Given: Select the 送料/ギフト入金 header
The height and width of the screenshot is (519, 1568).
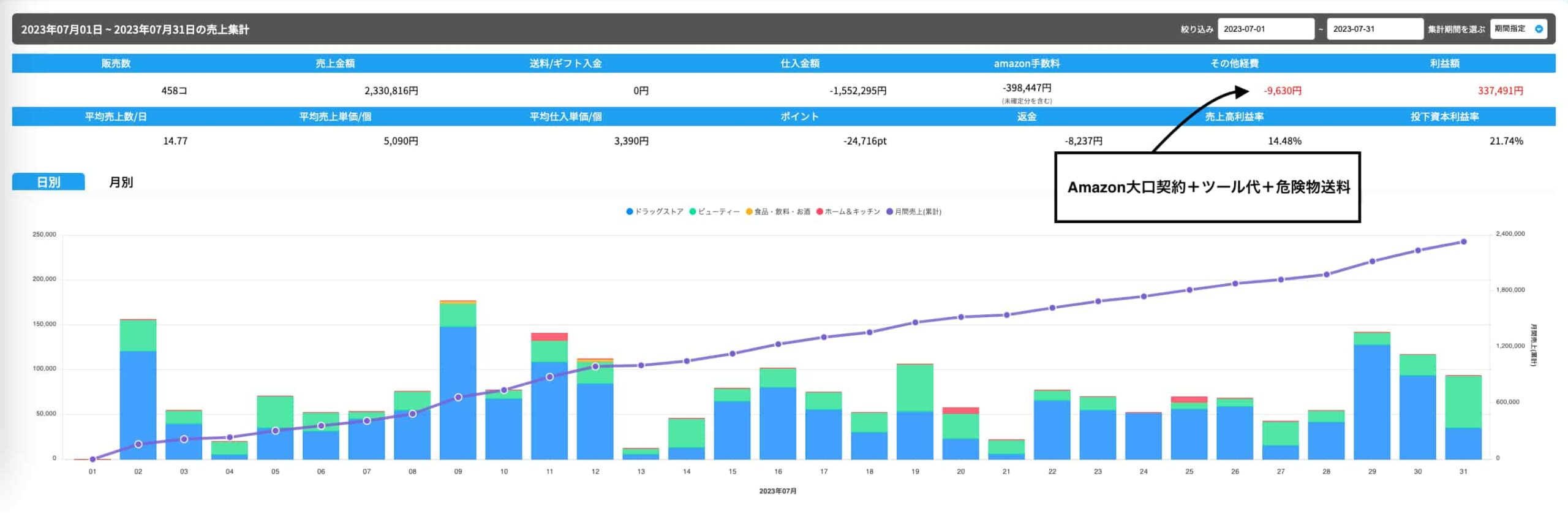Looking at the screenshot, I should click(x=565, y=63).
